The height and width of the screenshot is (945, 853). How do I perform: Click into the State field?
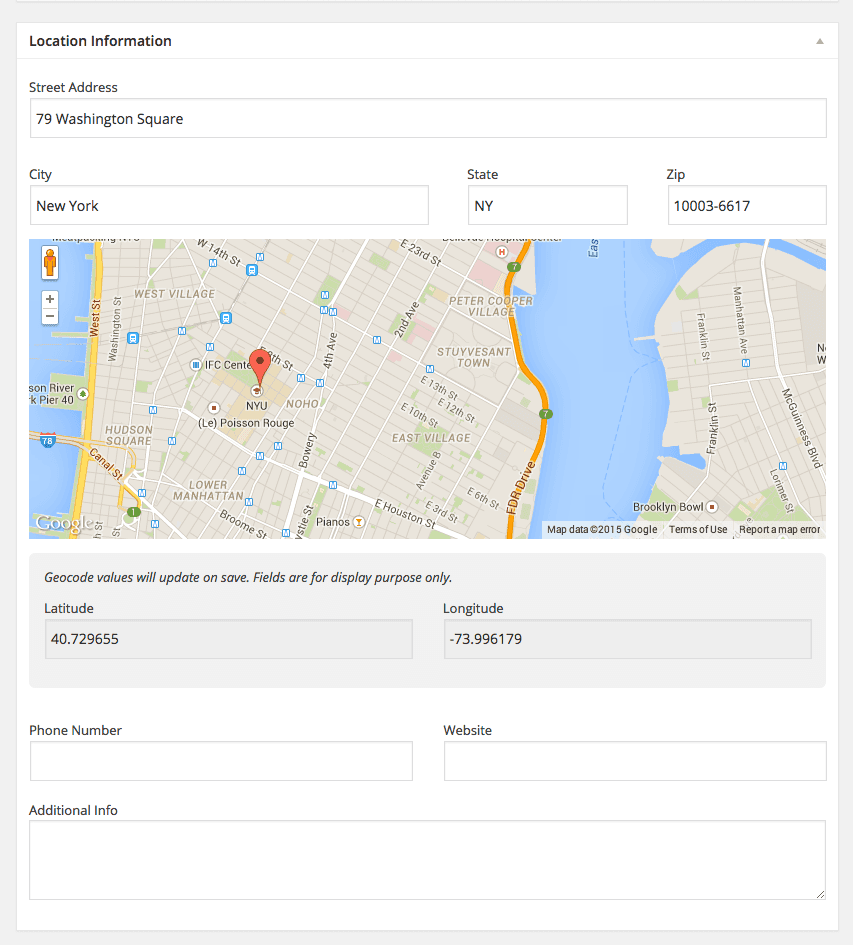pyautogui.click(x=547, y=206)
